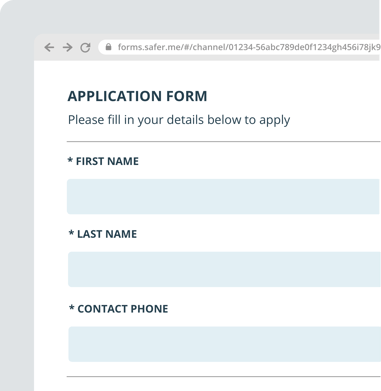Click the padlock icon in the address bar
Image resolution: width=381 pixels, height=391 pixels.
pyautogui.click(x=108, y=47)
